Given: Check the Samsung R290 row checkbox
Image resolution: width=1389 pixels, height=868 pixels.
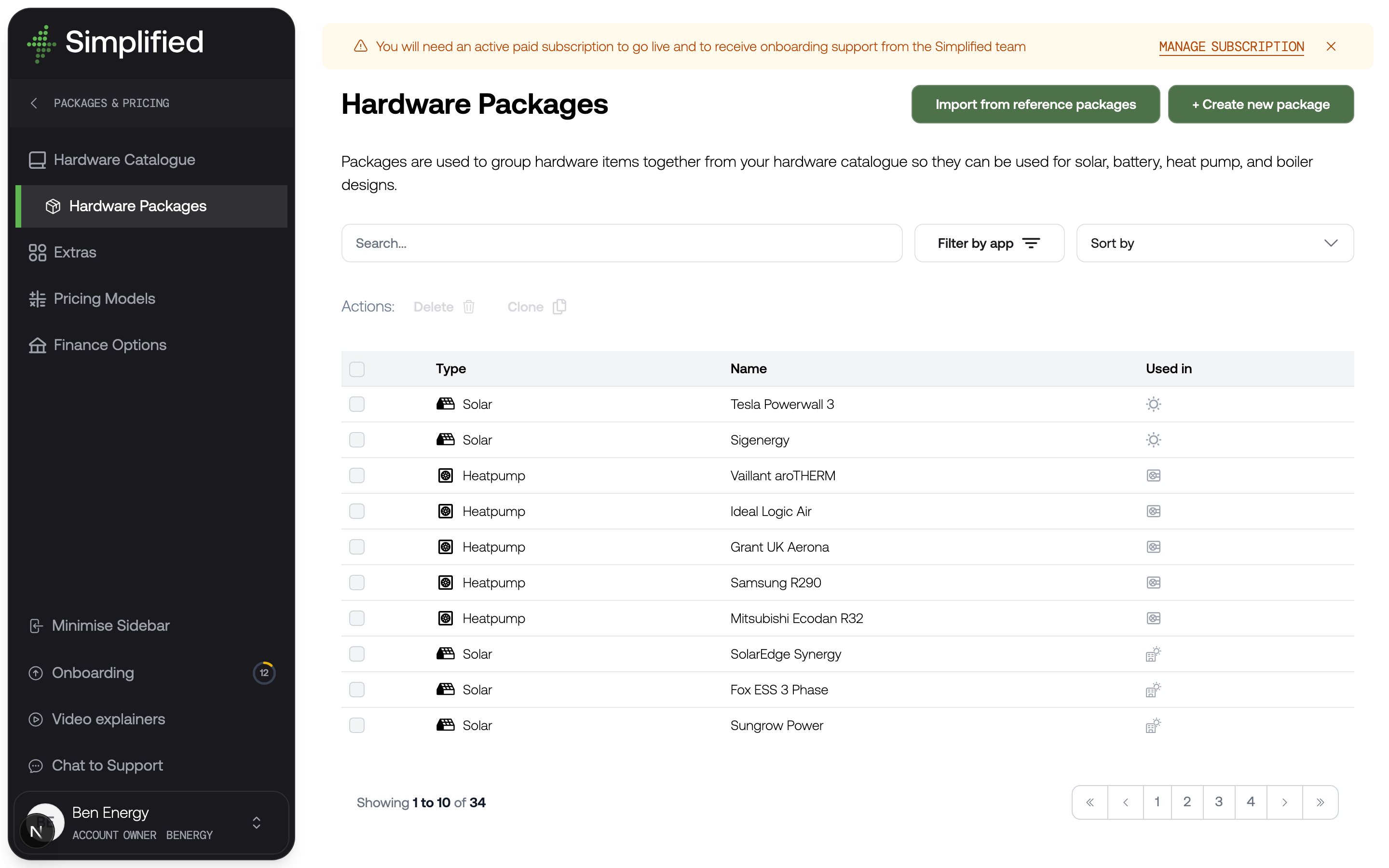Looking at the screenshot, I should click(356, 582).
